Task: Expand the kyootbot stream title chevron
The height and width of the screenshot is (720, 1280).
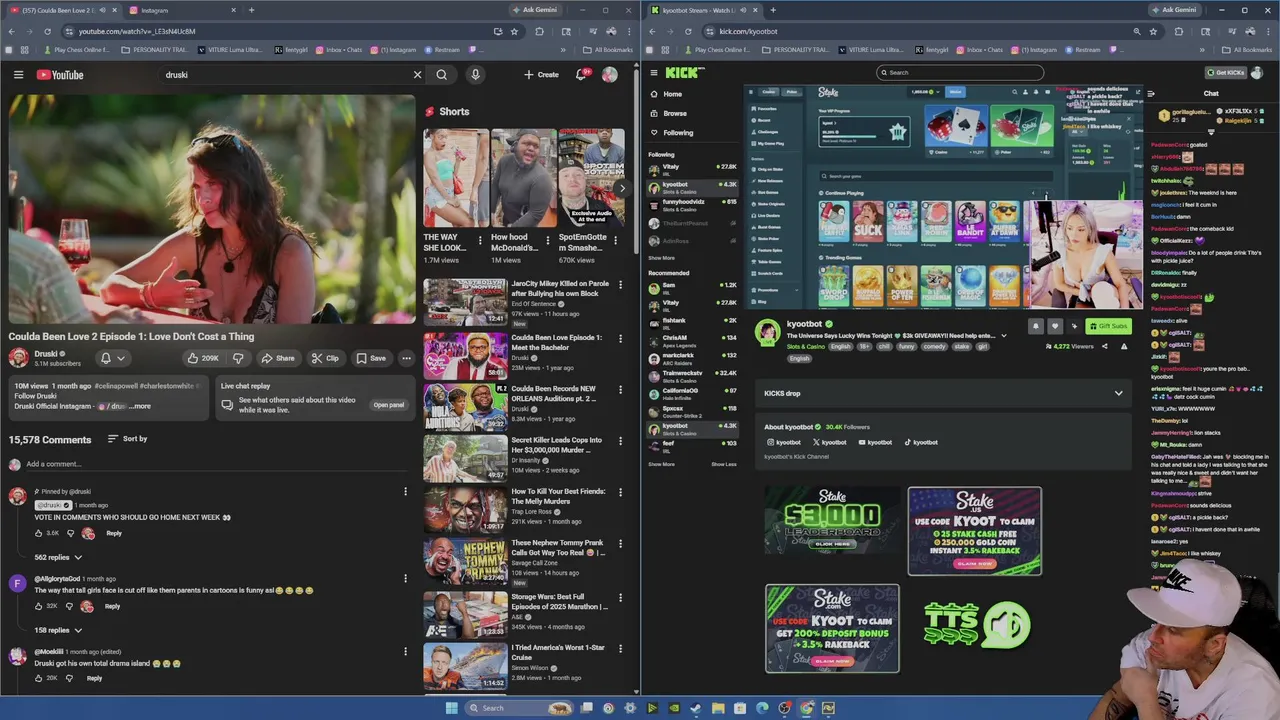Action: tap(1002, 336)
